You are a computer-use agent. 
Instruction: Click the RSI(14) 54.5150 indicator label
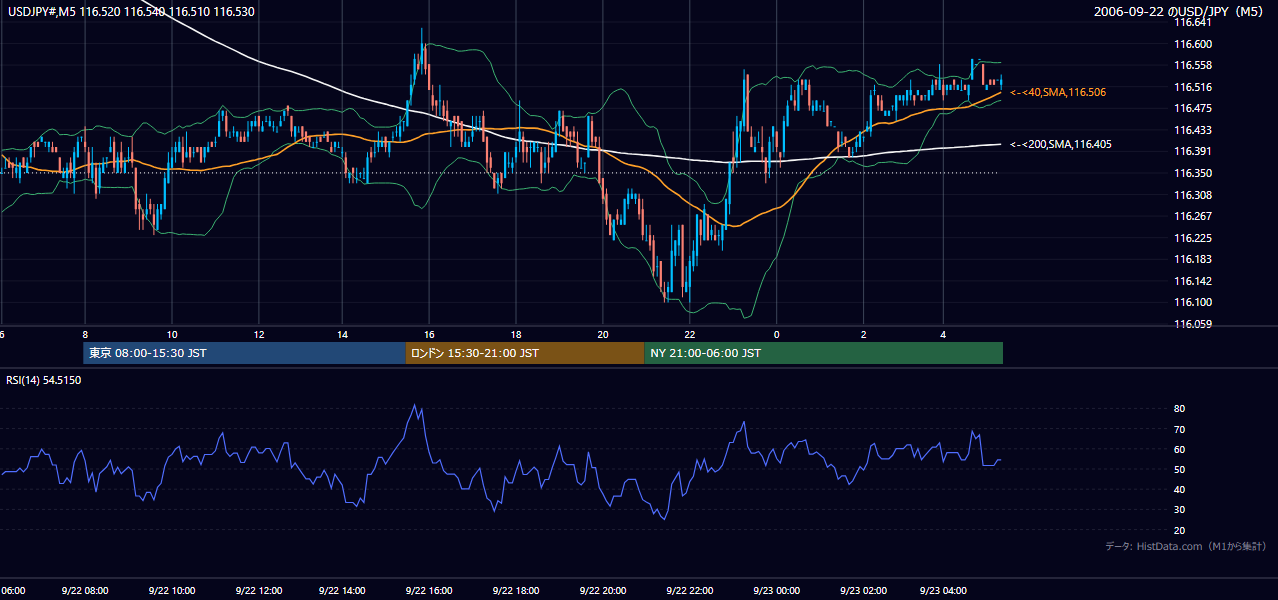44,380
